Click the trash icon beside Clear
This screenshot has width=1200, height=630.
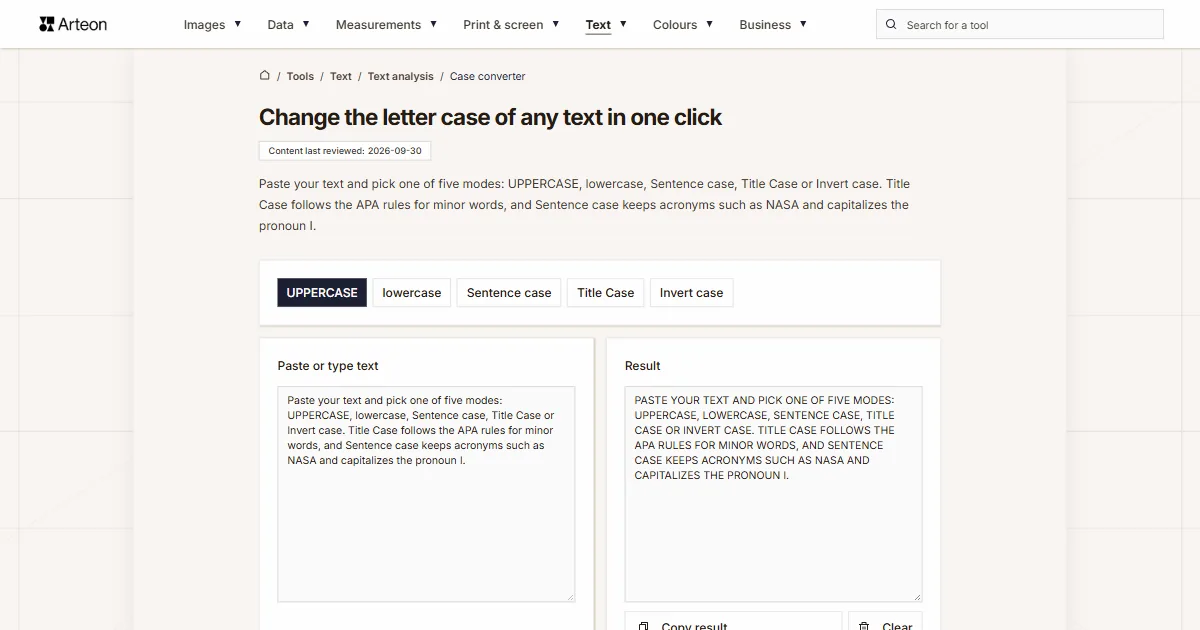tap(864, 626)
